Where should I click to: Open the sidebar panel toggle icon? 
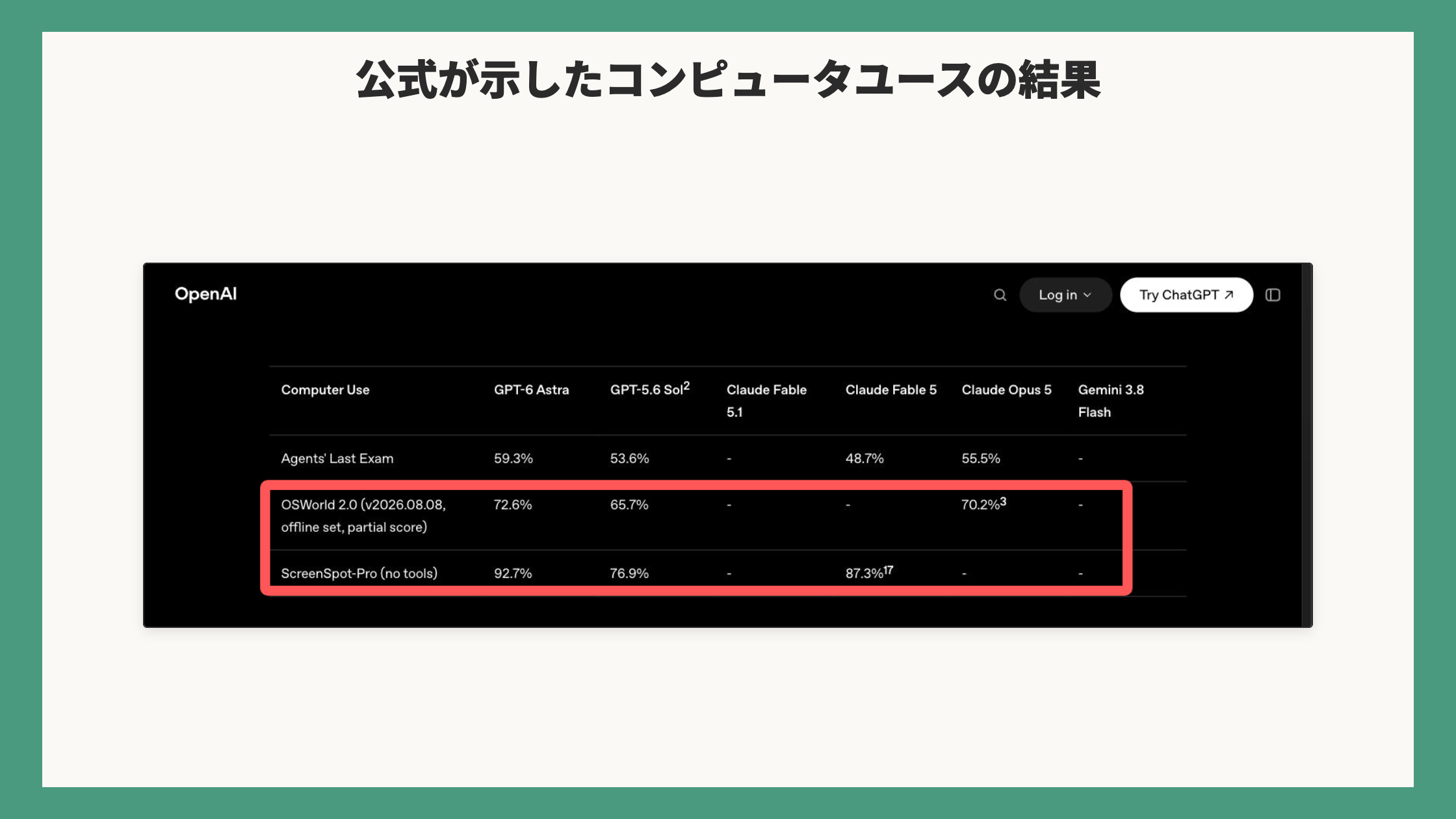pos(1273,295)
